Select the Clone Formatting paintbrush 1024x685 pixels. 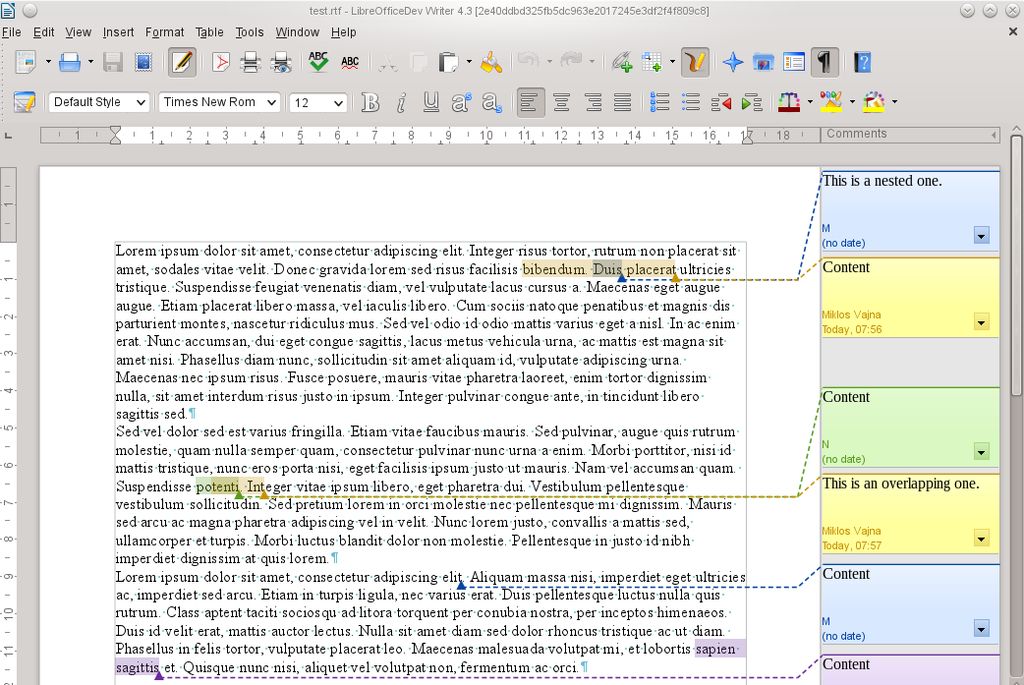(491, 62)
